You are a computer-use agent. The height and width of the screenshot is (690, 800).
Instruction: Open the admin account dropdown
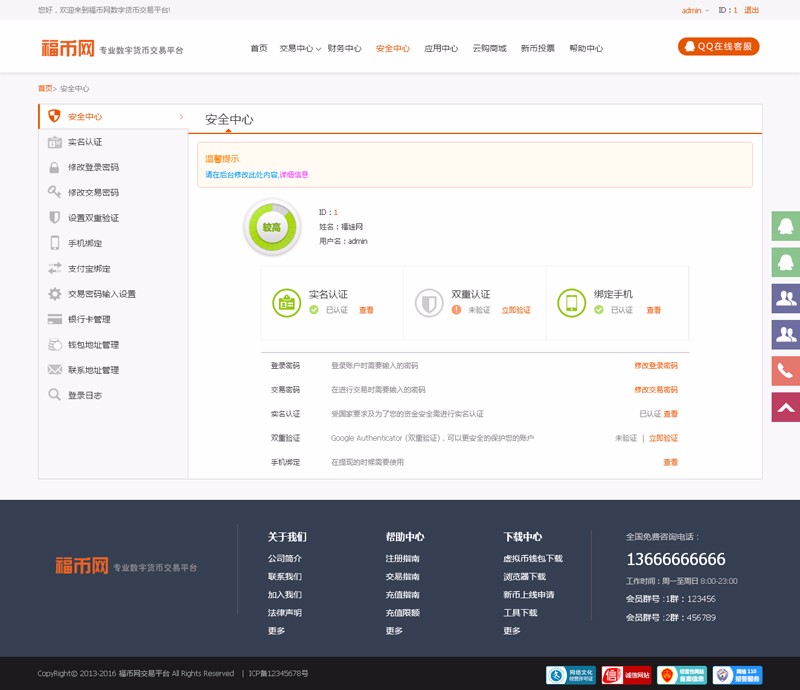point(695,10)
